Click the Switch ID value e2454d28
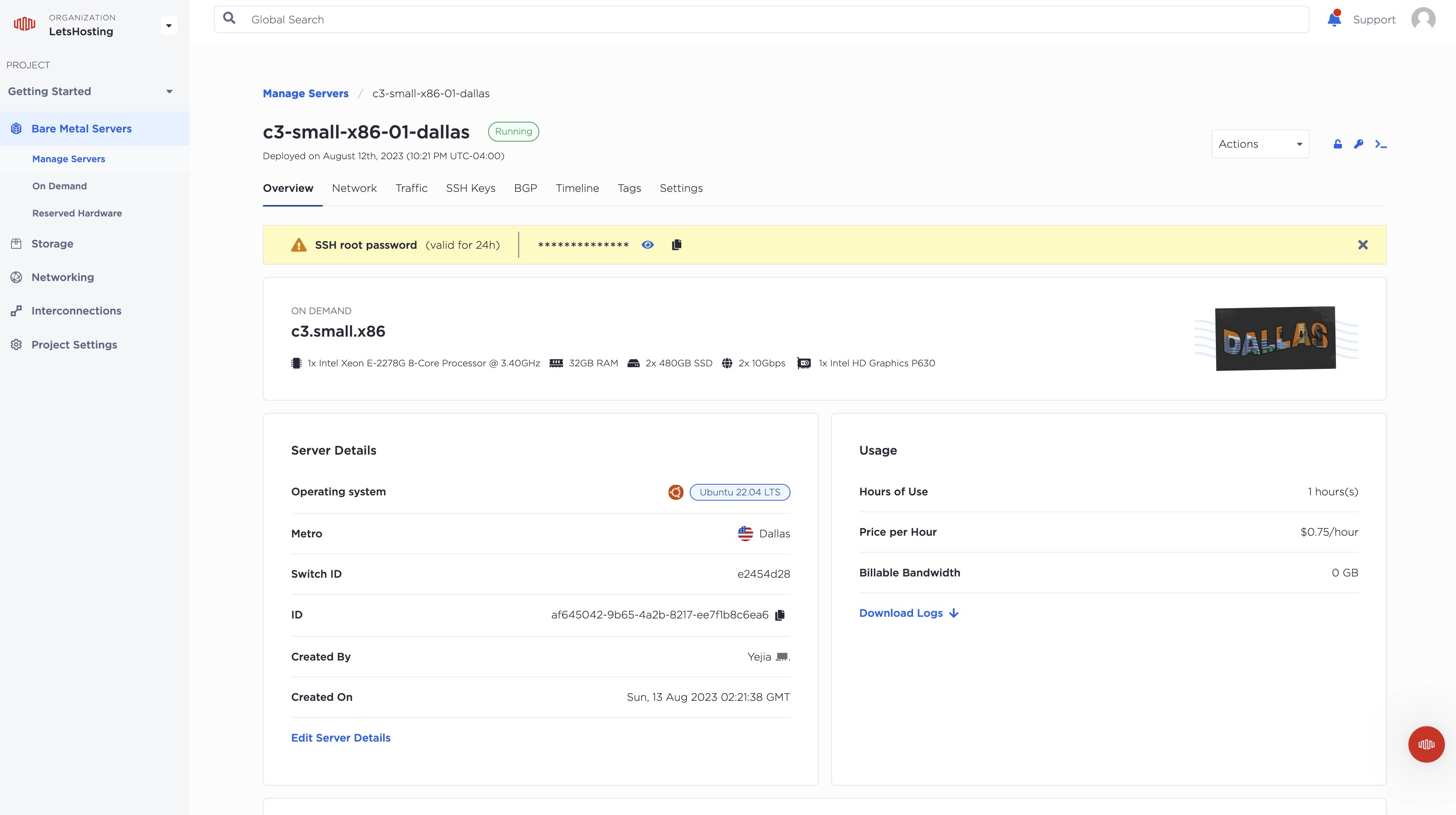Image resolution: width=1456 pixels, height=815 pixels. click(764, 574)
